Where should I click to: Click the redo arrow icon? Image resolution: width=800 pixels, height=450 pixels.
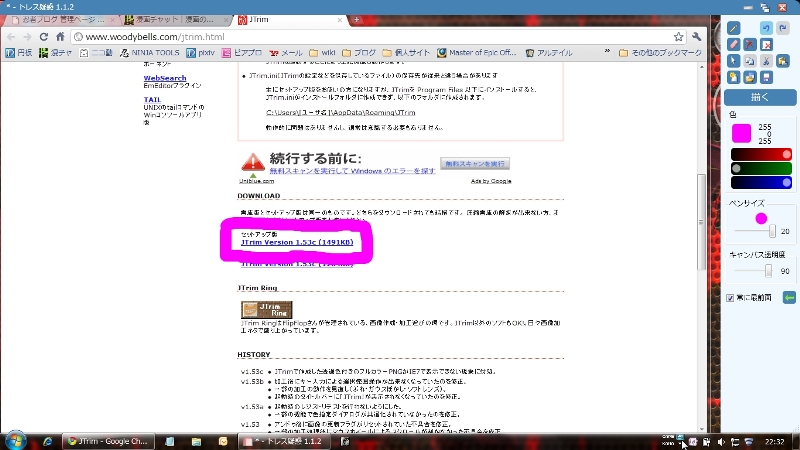[x=783, y=29]
